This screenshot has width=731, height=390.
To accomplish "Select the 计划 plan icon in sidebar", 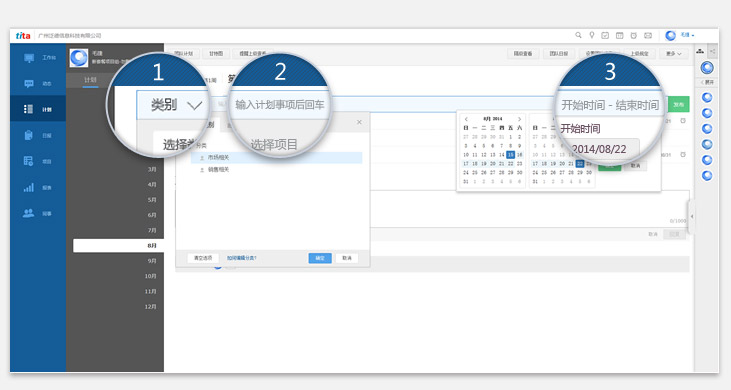I will pyautogui.click(x=28, y=109).
